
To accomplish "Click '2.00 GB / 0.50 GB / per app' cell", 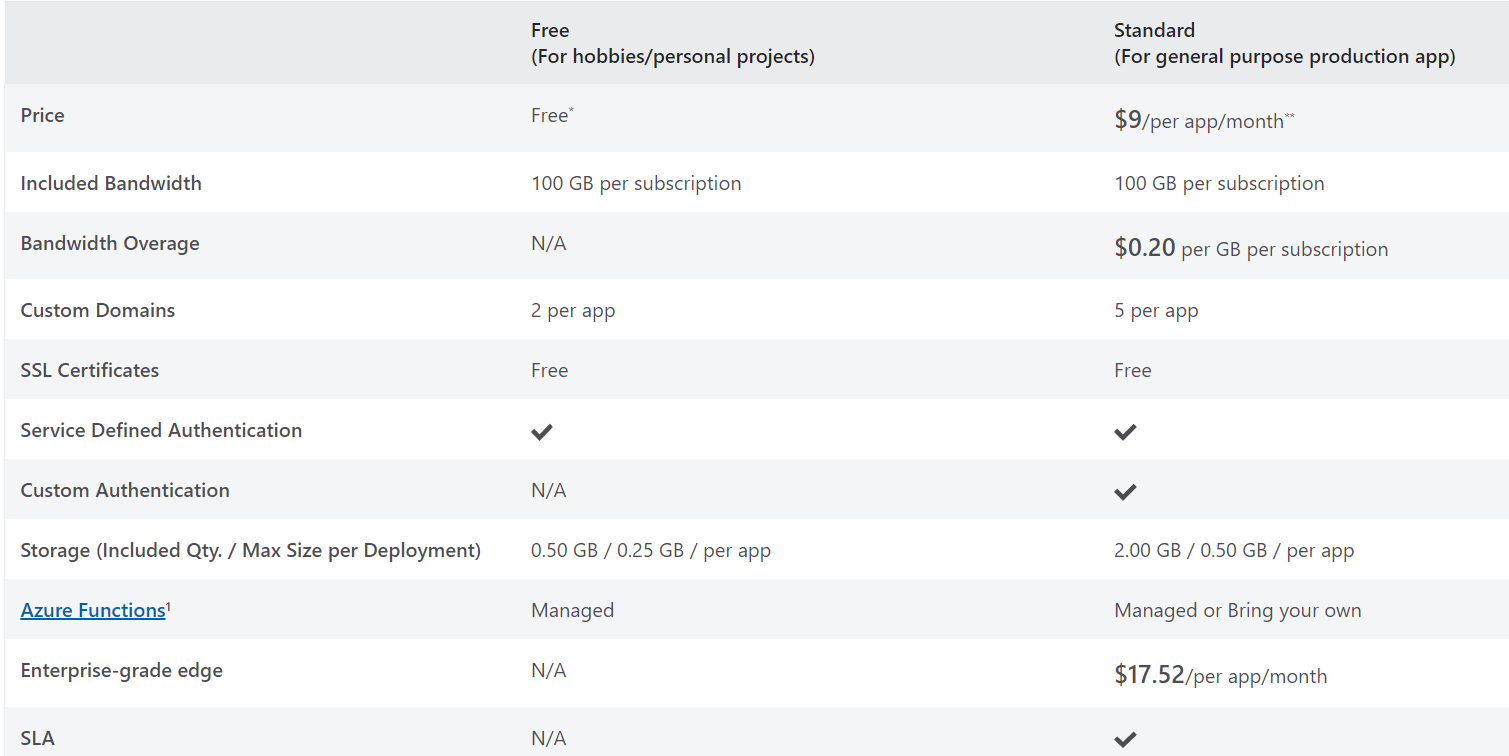I will coord(1234,550).
